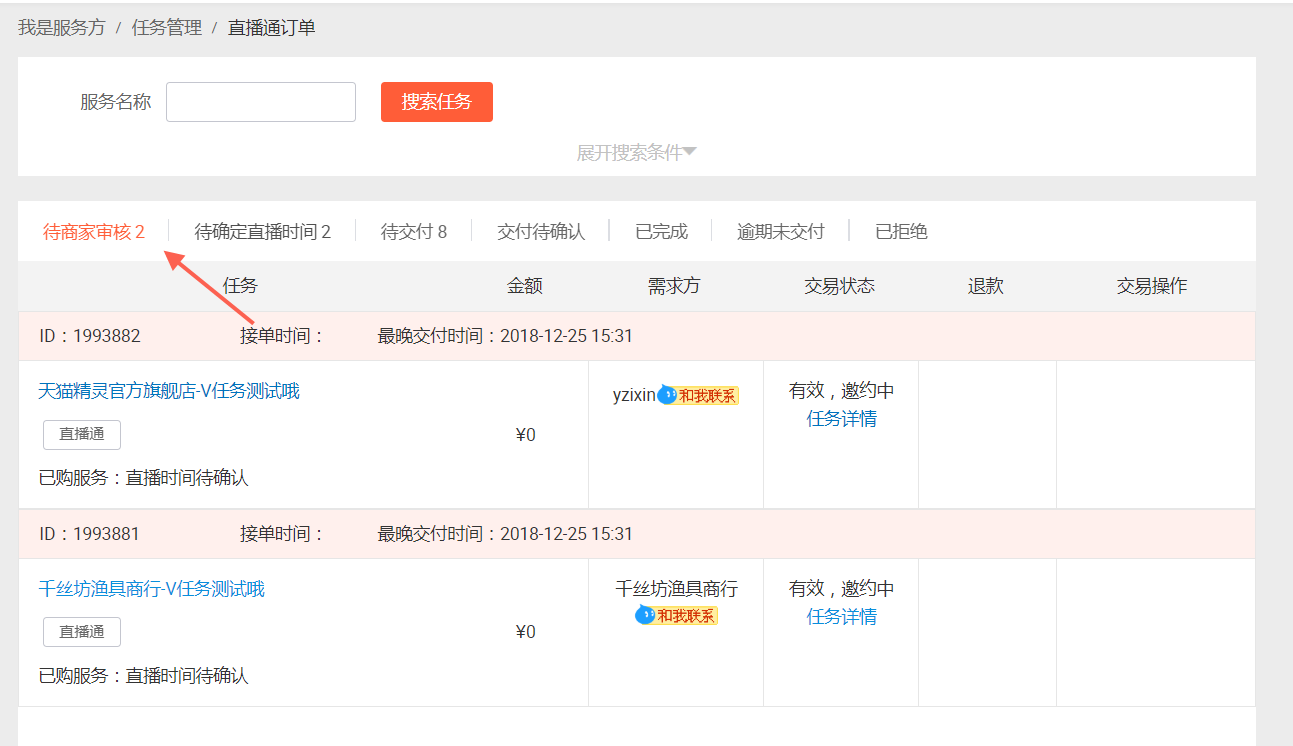Switch to the 待确定直播时间 tab
The height and width of the screenshot is (746, 1293).
pyautogui.click(x=262, y=232)
